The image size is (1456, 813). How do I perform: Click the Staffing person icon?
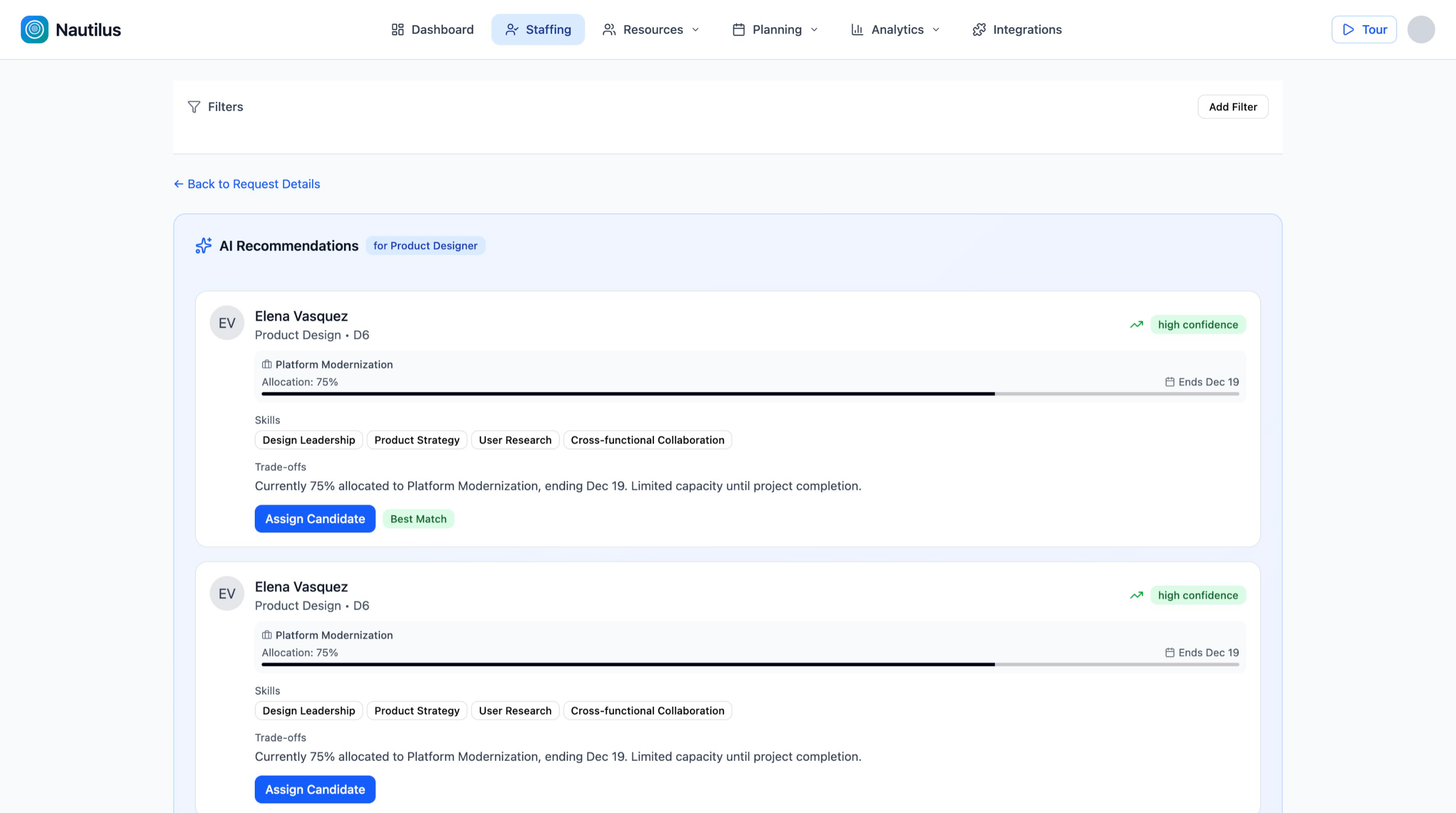[x=512, y=29]
